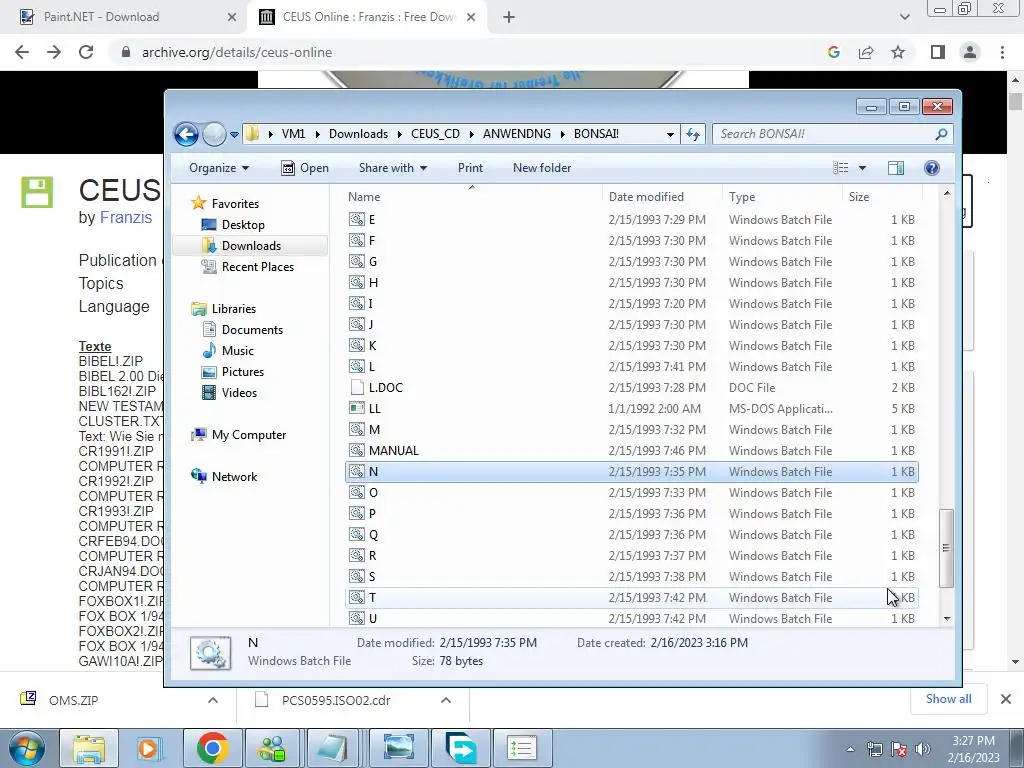This screenshot has width=1024, height=768.
Task: Open the Chrome profile avatar button
Action: [x=970, y=52]
